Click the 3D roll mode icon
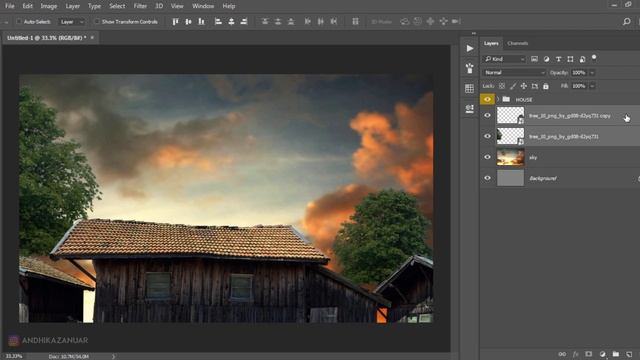 click(x=417, y=22)
